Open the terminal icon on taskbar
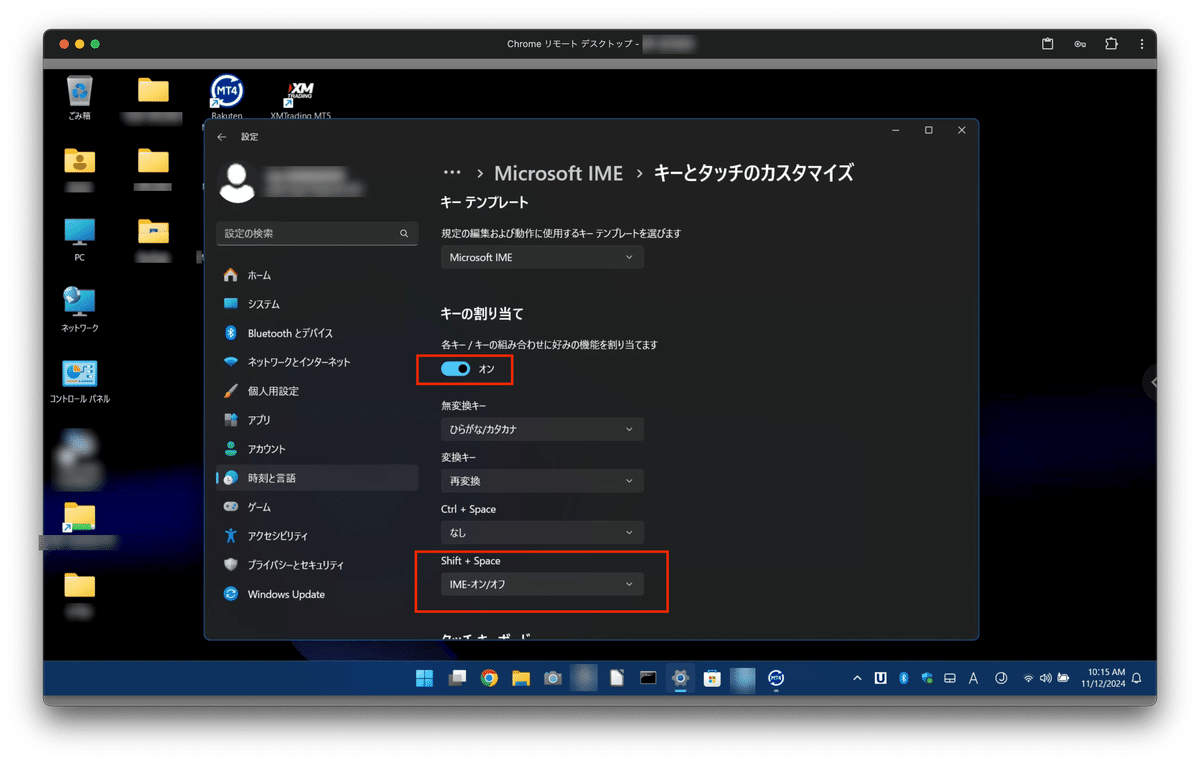The width and height of the screenshot is (1200, 763). (648, 678)
